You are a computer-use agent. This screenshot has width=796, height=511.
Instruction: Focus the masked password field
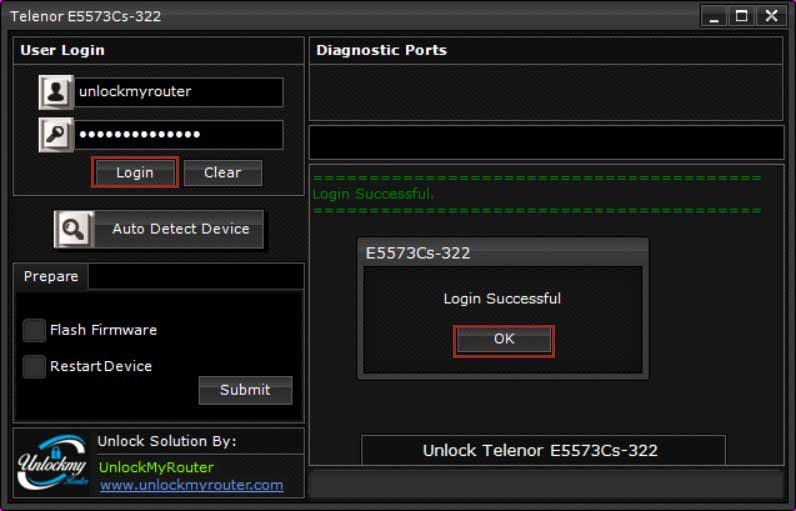179,134
